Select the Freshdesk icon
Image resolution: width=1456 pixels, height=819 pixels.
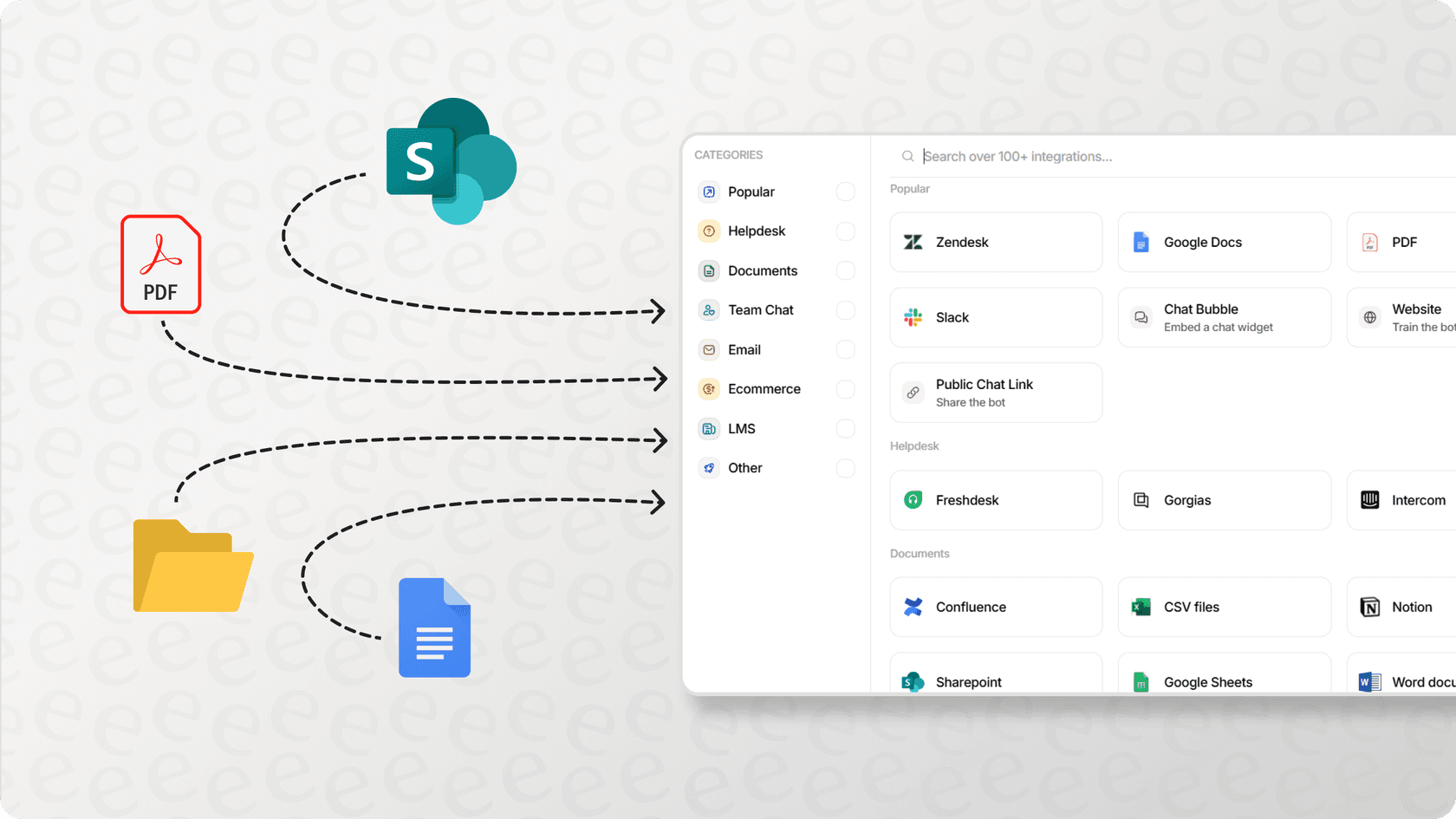[x=912, y=500]
